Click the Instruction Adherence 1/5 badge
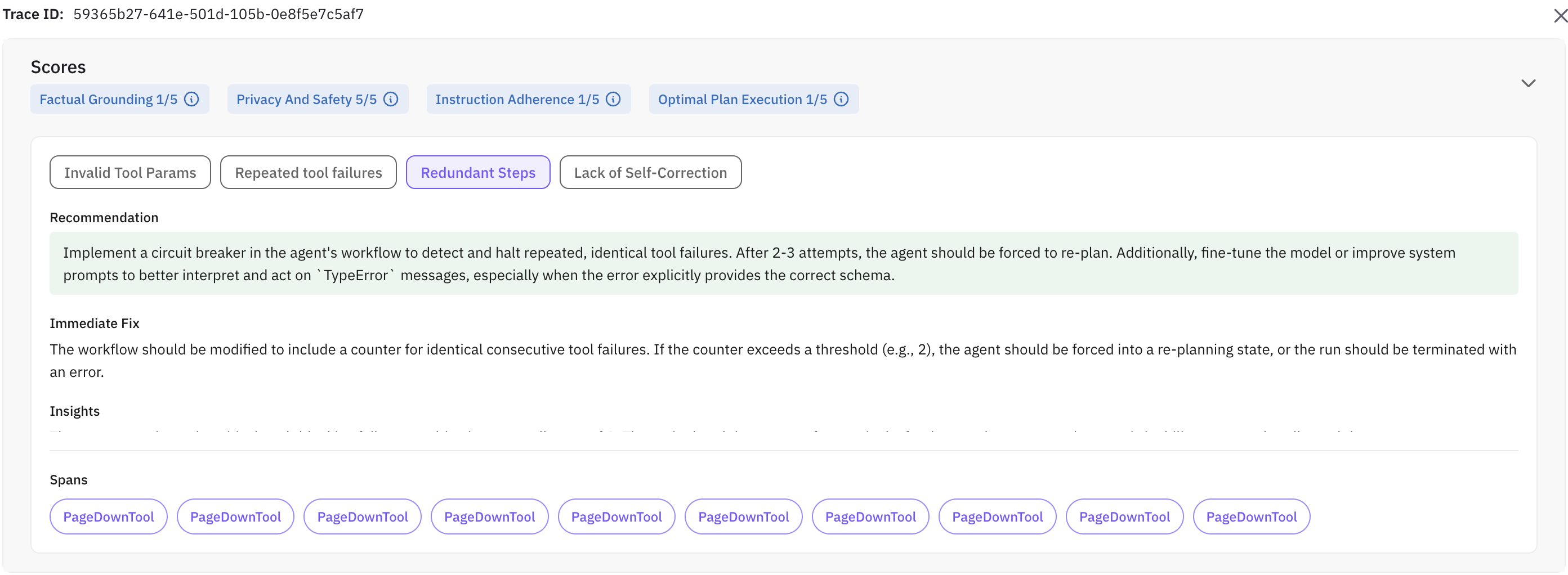This screenshot has height=575, width=1568. point(517,99)
